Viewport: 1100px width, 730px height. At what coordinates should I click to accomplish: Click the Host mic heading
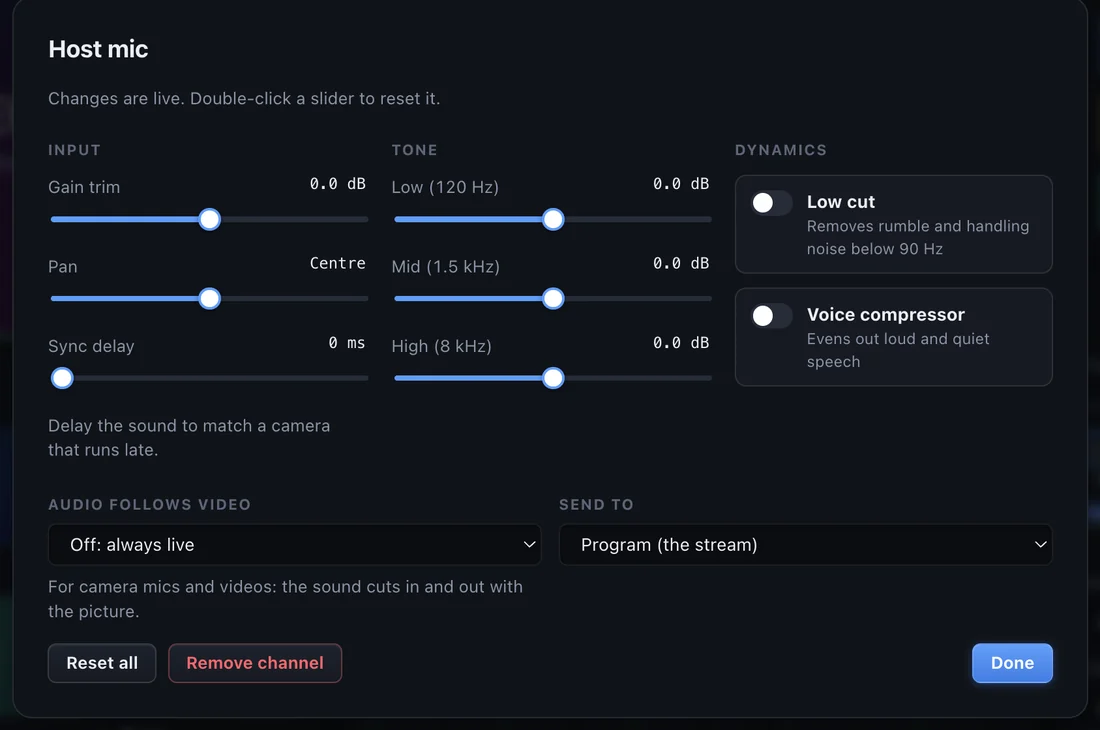click(98, 49)
